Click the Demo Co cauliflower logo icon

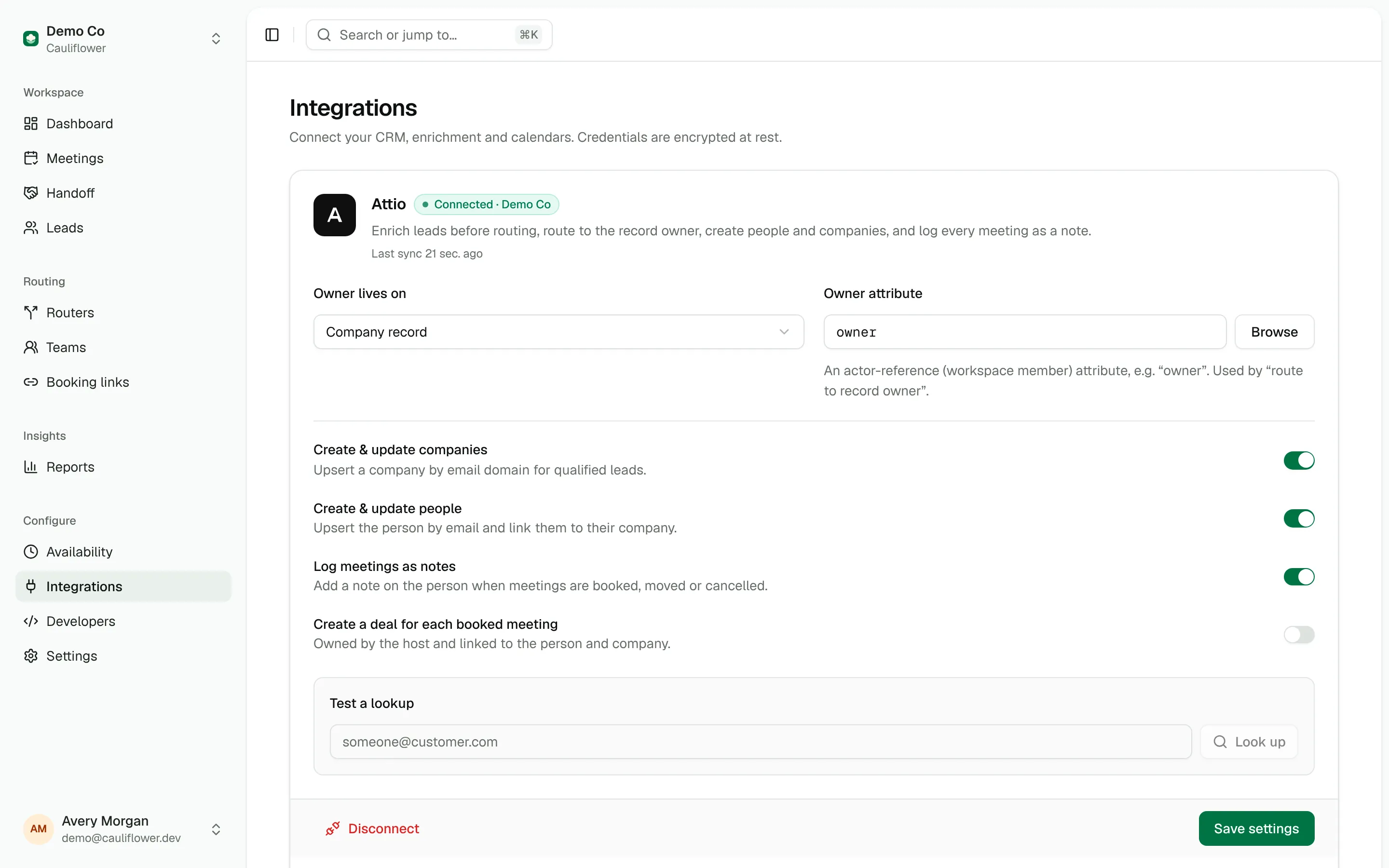point(31,39)
